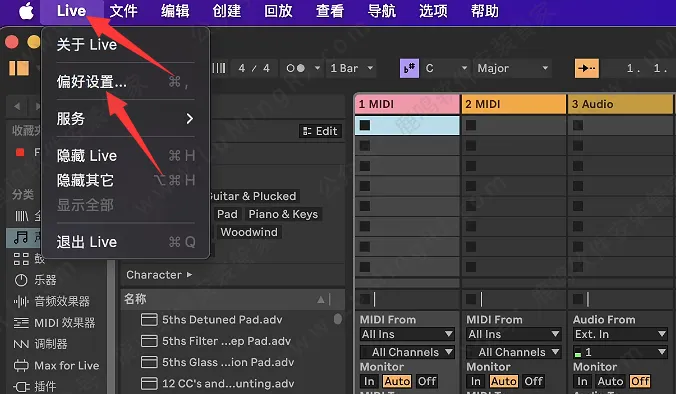Open 3 Audio input channel 1 dropdown

(x=620, y=352)
